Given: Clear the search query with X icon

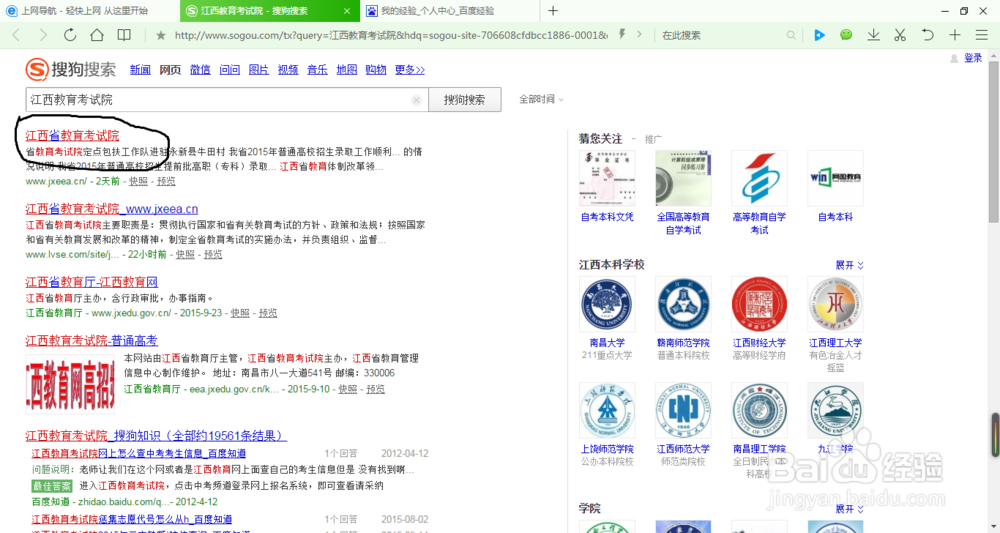Looking at the screenshot, I should coord(416,100).
